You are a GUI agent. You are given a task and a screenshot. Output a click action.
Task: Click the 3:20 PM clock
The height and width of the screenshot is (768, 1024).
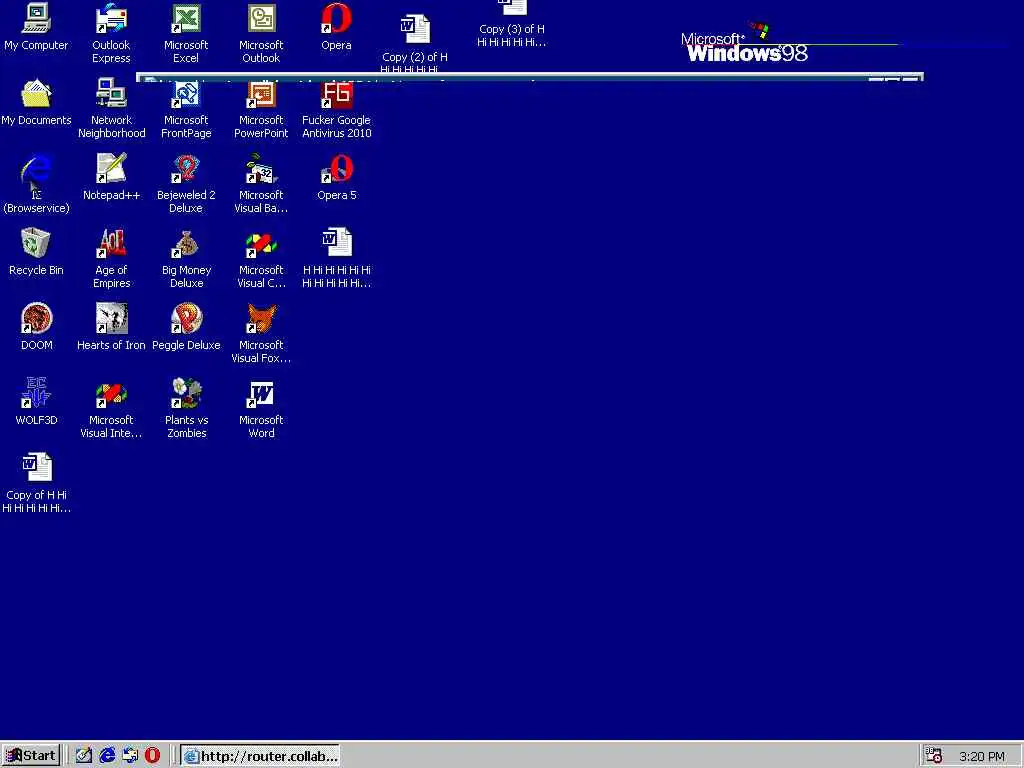click(982, 756)
